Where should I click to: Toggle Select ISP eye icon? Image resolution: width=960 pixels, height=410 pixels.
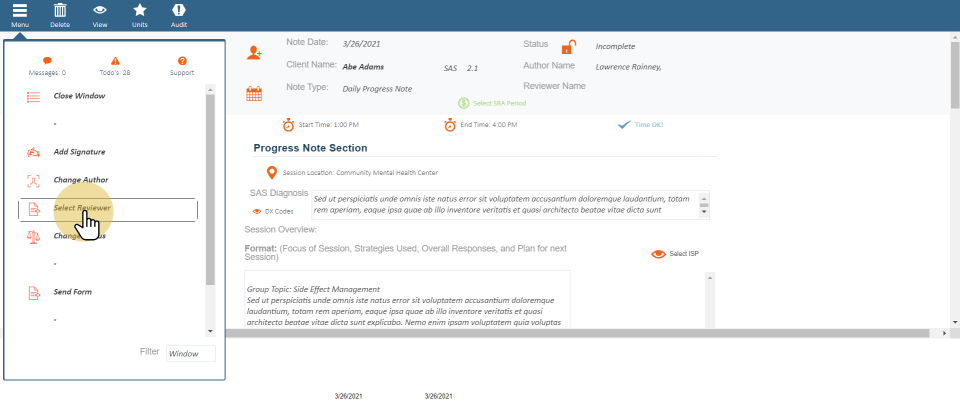[658, 254]
